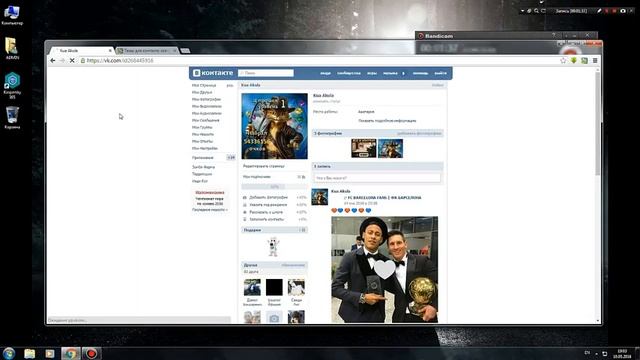
Task: Click "выйти" to log out
Action: (440, 73)
